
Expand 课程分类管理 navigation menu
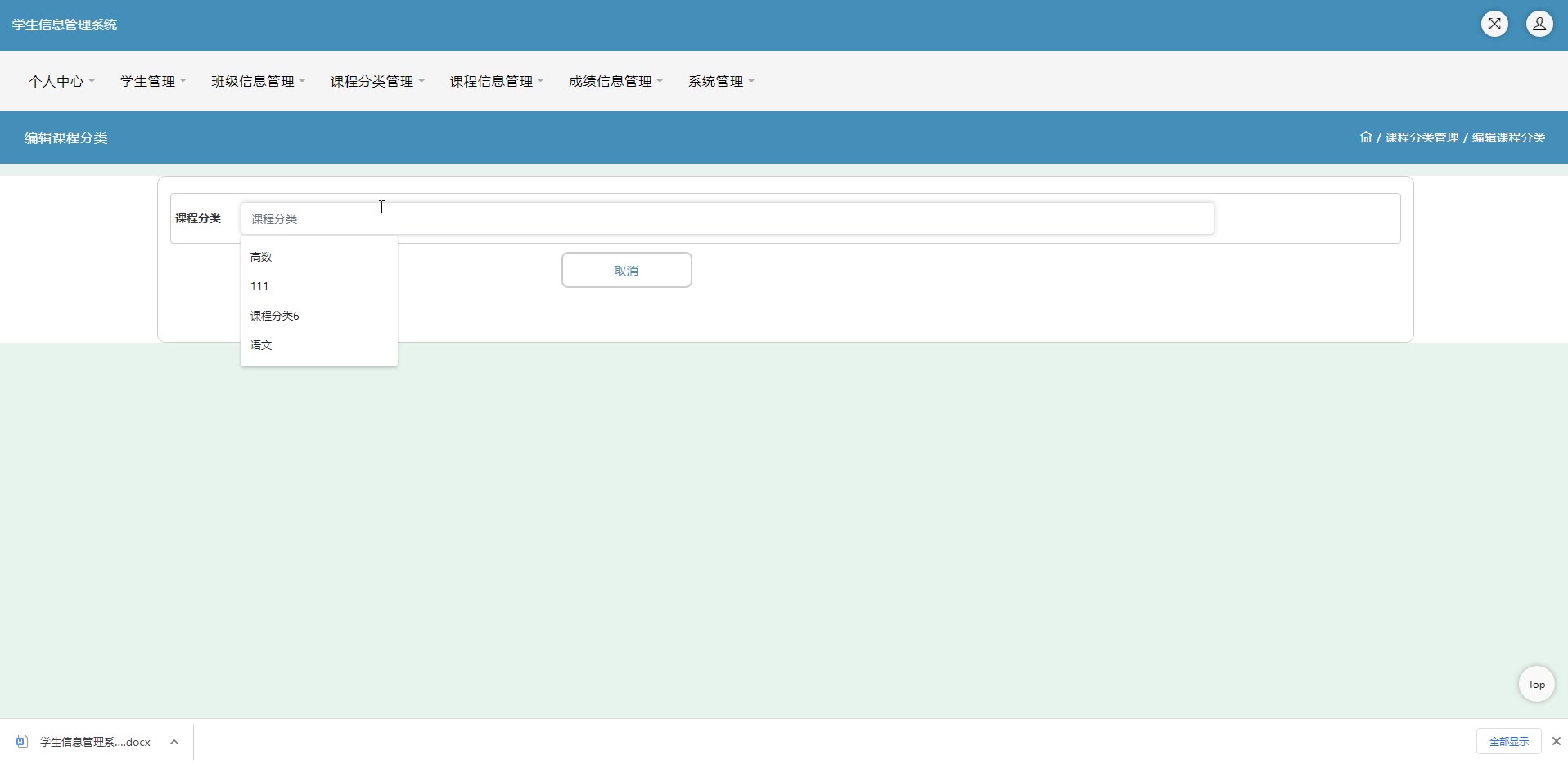click(x=378, y=81)
